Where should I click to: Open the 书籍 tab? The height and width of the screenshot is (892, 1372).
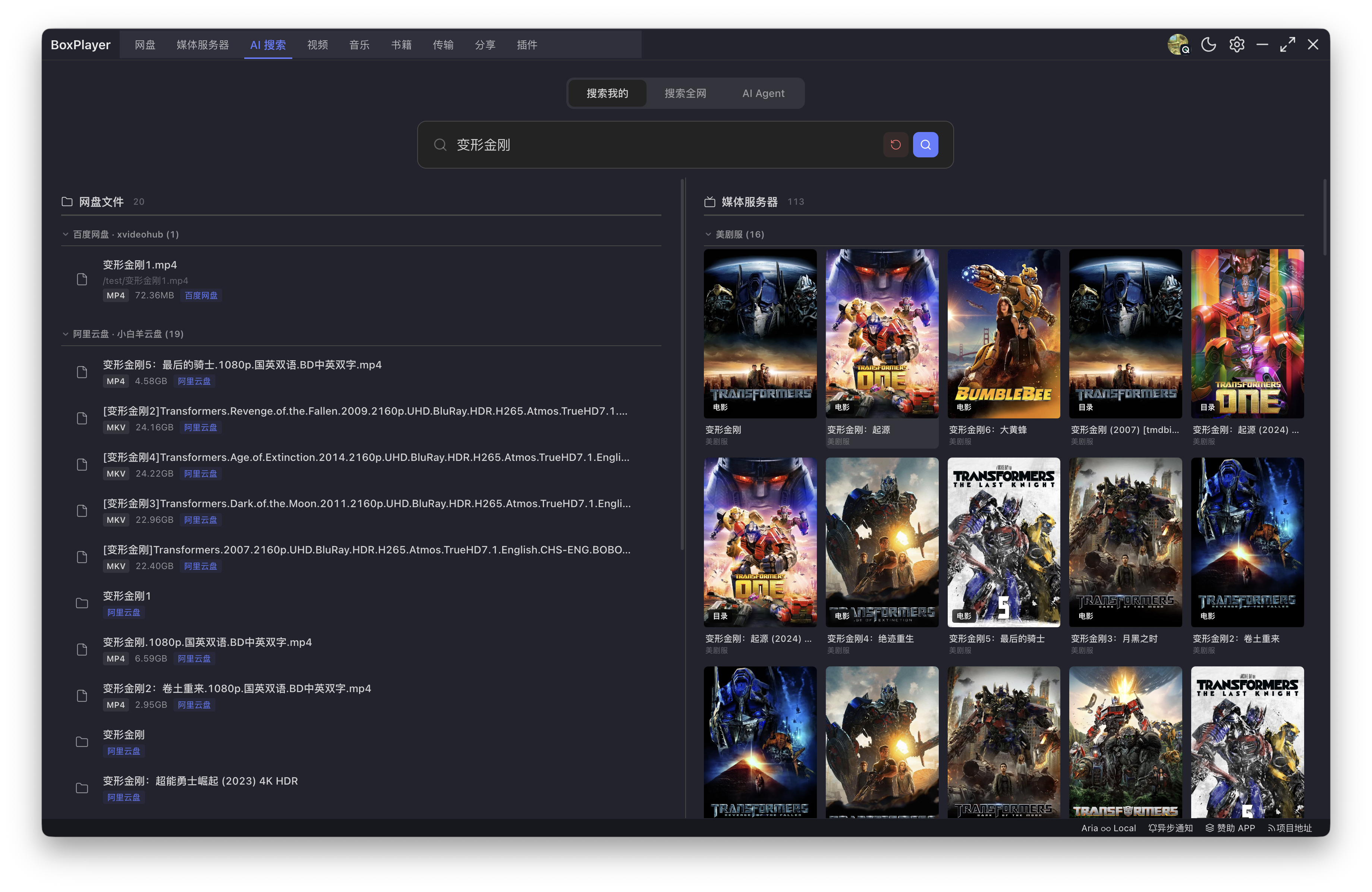tap(401, 44)
